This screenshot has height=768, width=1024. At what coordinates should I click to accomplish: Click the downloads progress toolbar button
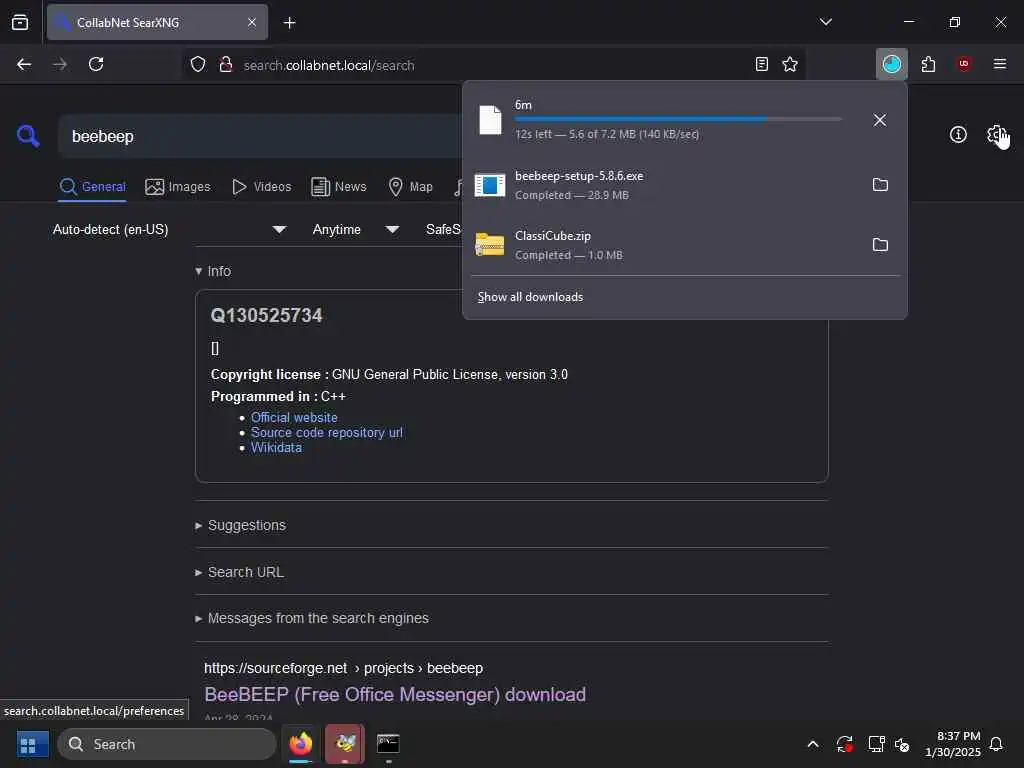891,64
